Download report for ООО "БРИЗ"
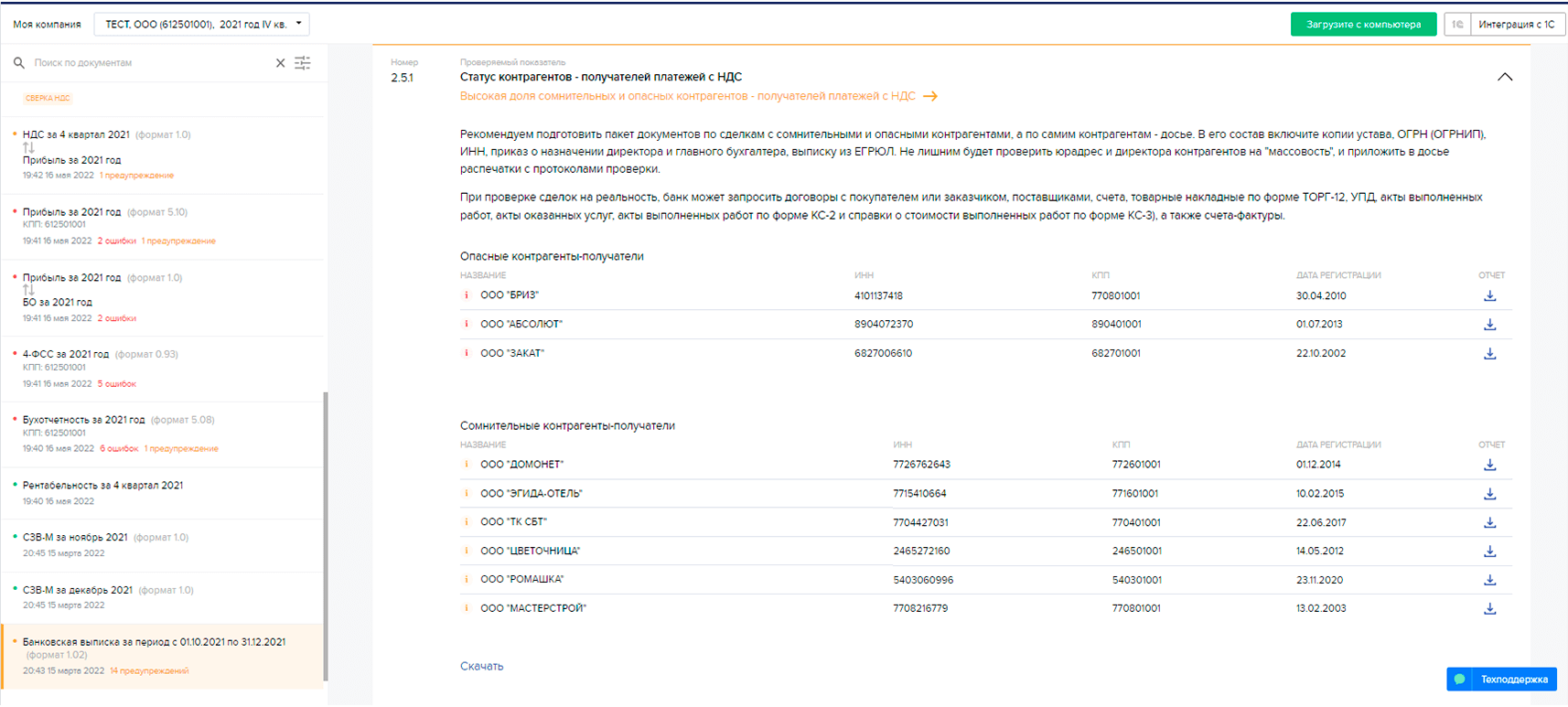Screen dimensions: 1568x707 [1489, 296]
